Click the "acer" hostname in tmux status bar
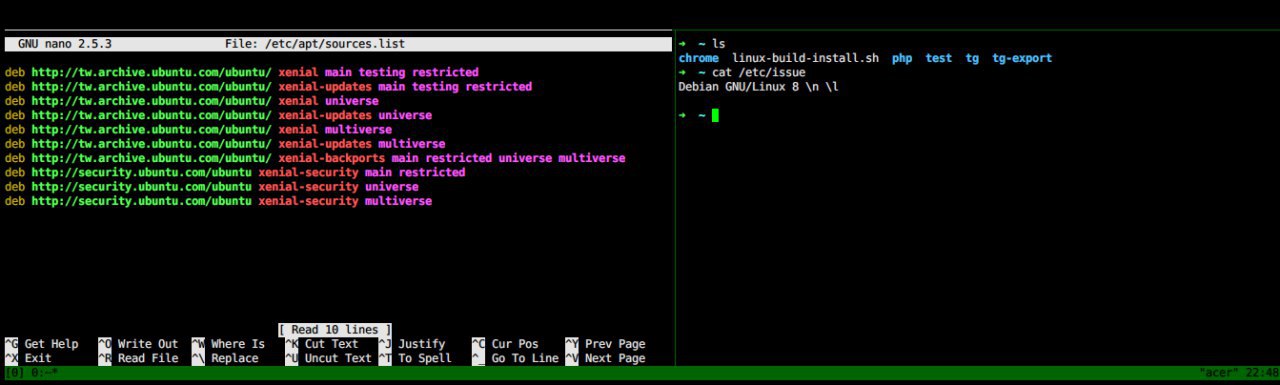Image resolution: width=1280 pixels, height=385 pixels. (x=1218, y=373)
